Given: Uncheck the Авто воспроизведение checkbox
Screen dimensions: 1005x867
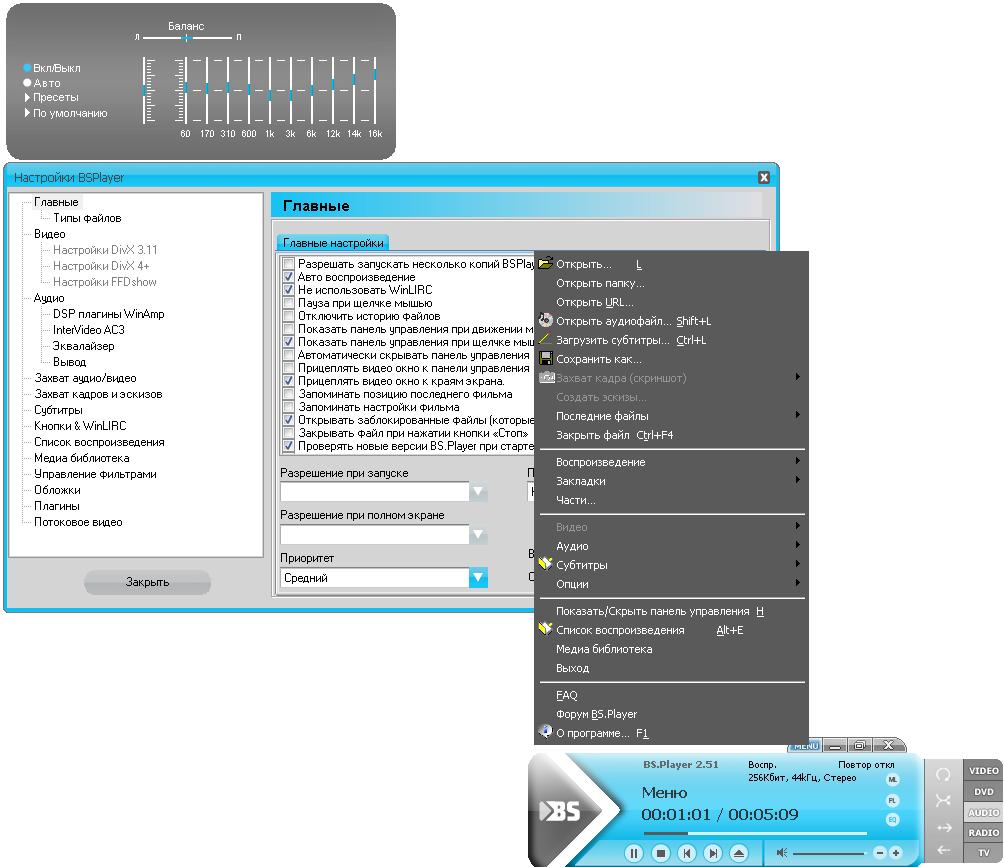Looking at the screenshot, I should [289, 277].
